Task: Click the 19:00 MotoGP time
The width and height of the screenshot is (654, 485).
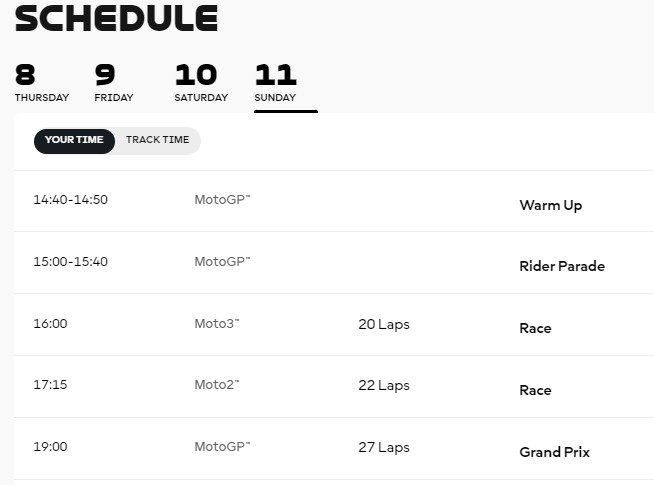Action: point(50,447)
